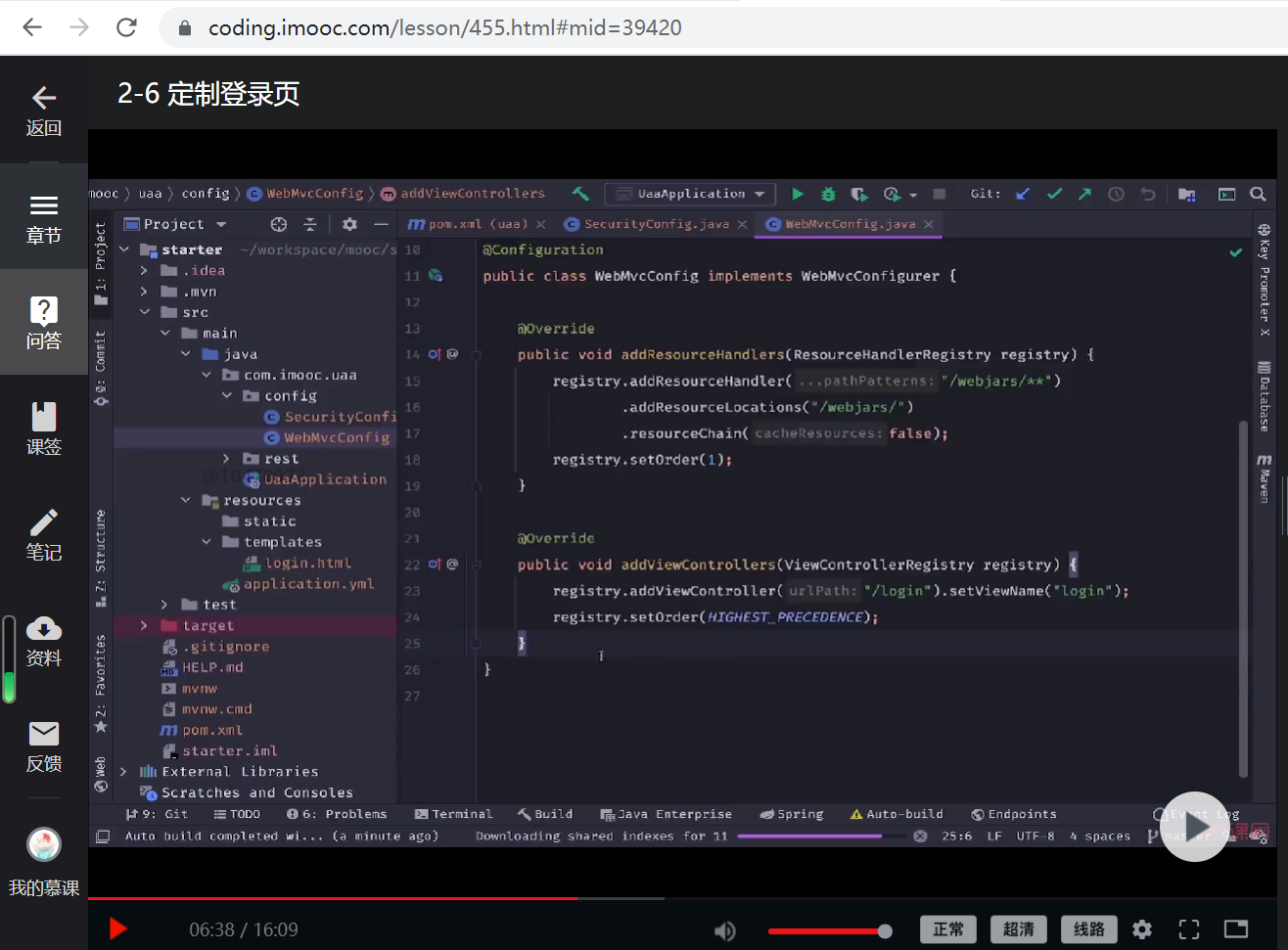
Task: Seek using the video progress bar
Action: [x=682, y=898]
